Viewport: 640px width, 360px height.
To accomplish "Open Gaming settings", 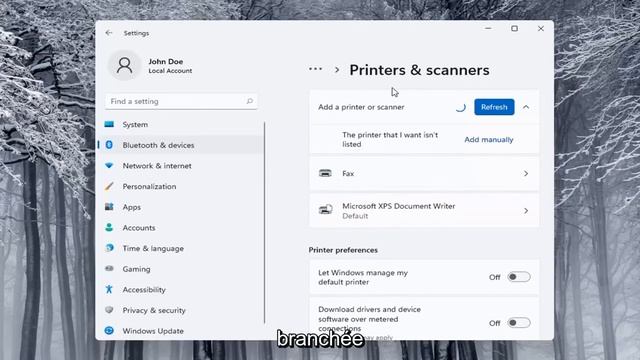I will pyautogui.click(x=180, y=269).
